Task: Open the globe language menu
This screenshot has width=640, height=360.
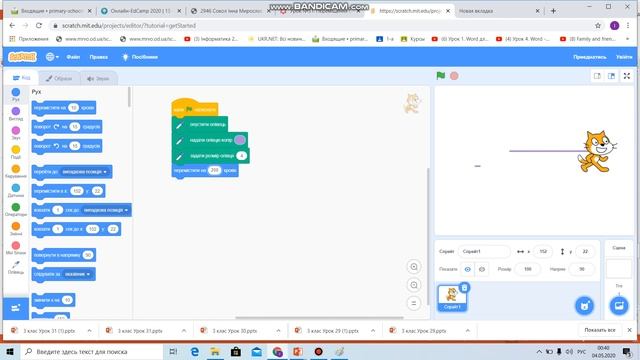Action: point(52,57)
